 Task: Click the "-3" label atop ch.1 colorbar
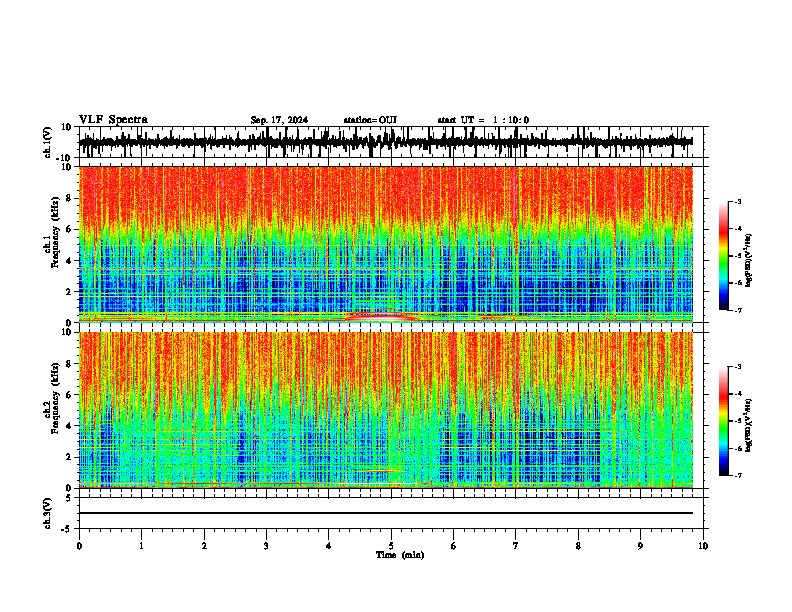tap(737, 201)
